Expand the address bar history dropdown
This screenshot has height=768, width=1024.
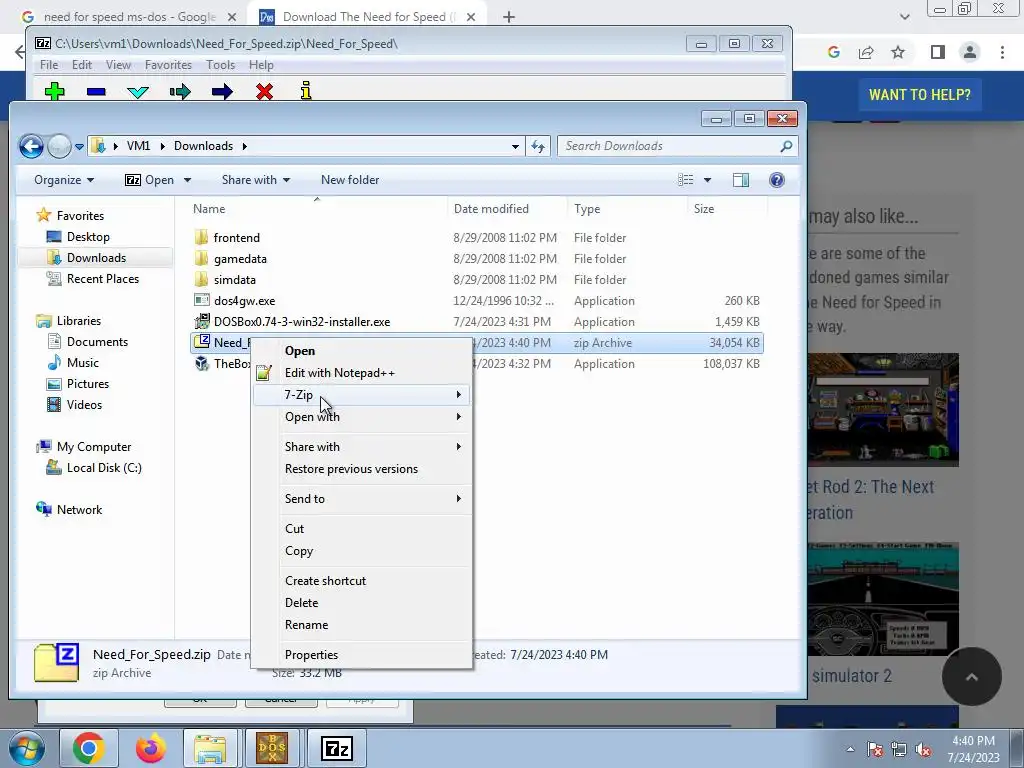coord(515,146)
